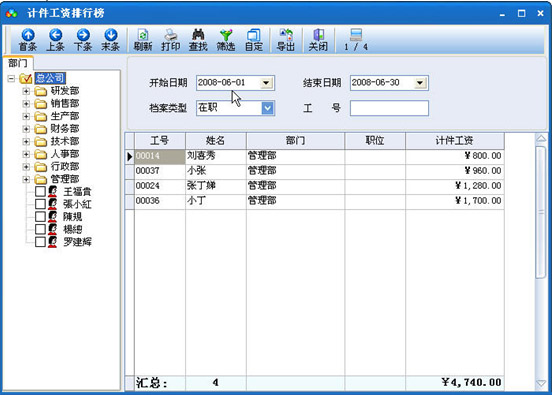Open the 开始日期 date dropdown
The width and height of the screenshot is (553, 395).
pyautogui.click(x=266, y=83)
